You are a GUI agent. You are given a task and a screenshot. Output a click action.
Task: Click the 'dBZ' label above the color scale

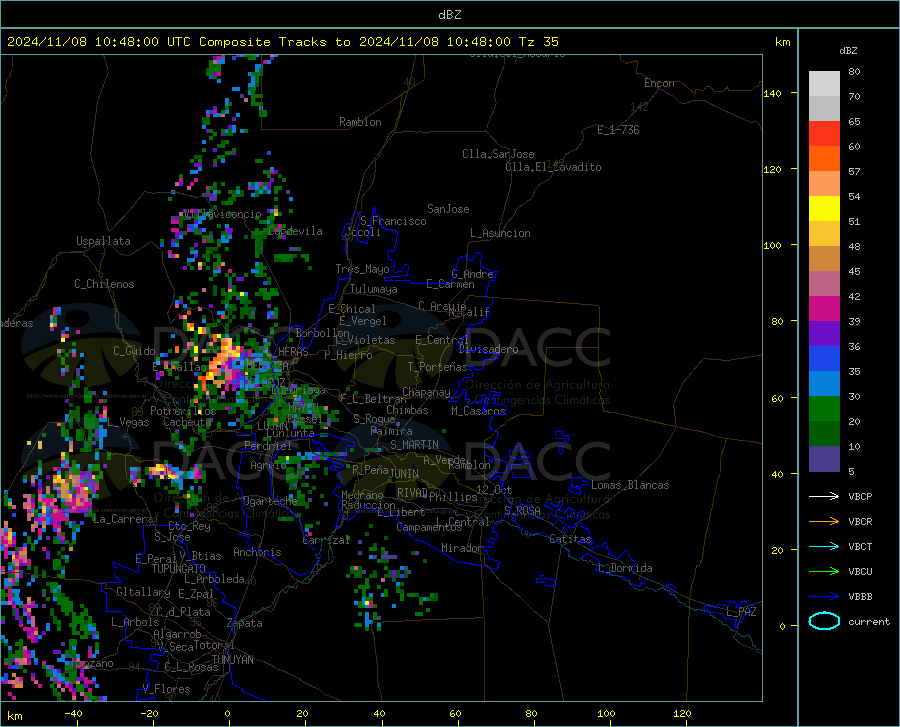coord(848,50)
